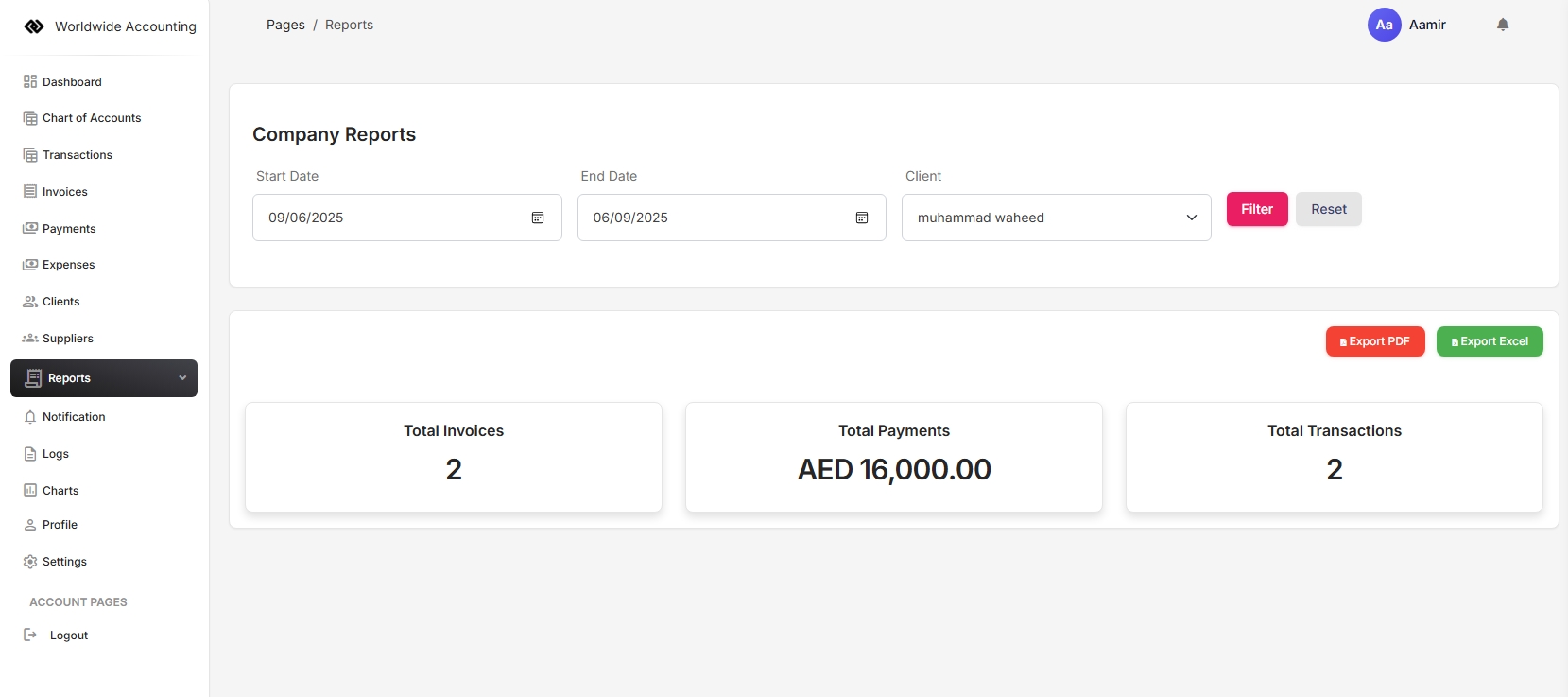This screenshot has height=697, width=1568.
Task: Navigate to Suppliers in the sidebar
Action: 67,339
